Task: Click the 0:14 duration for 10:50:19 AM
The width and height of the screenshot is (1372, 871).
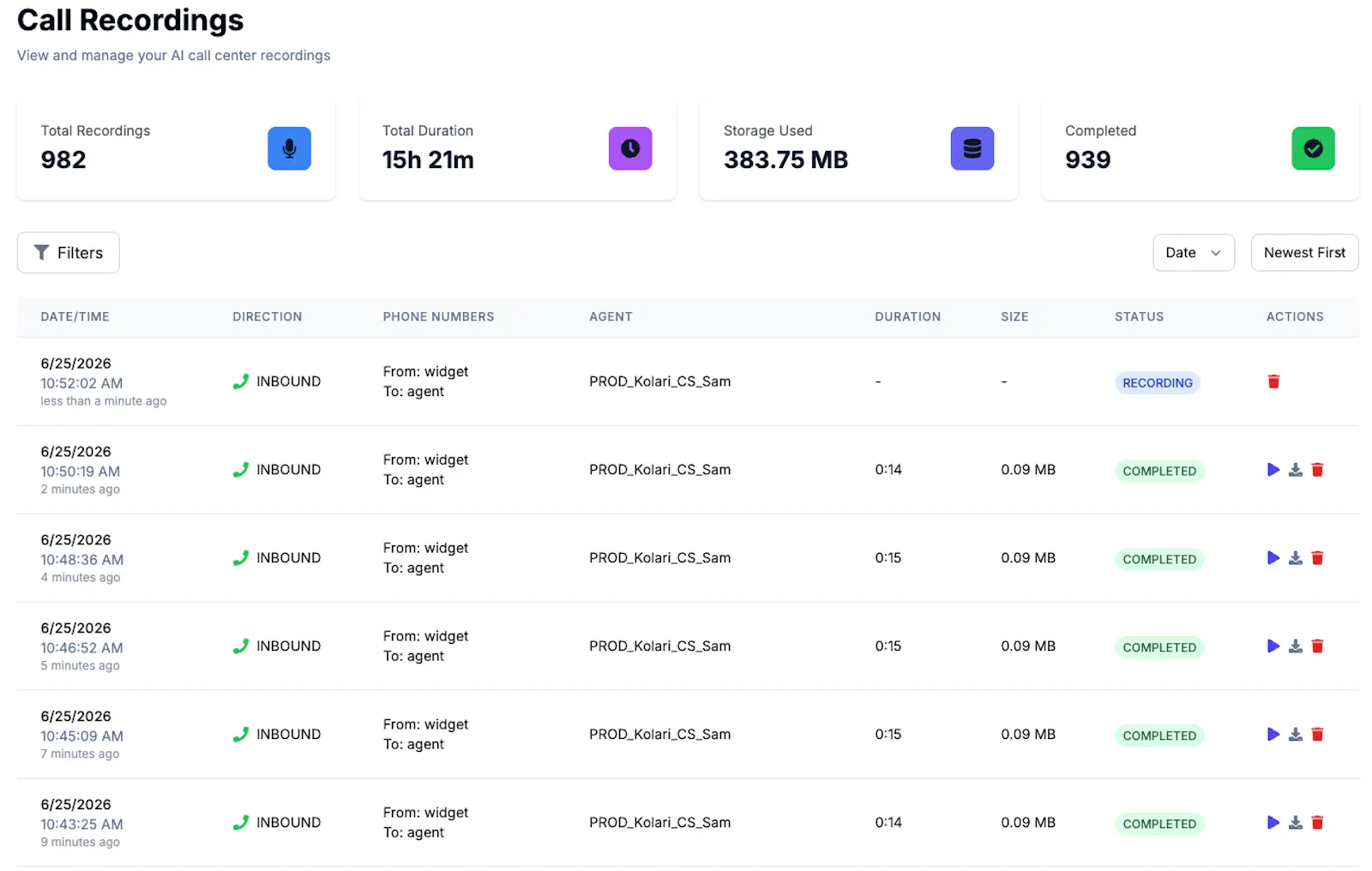Action: (888, 470)
